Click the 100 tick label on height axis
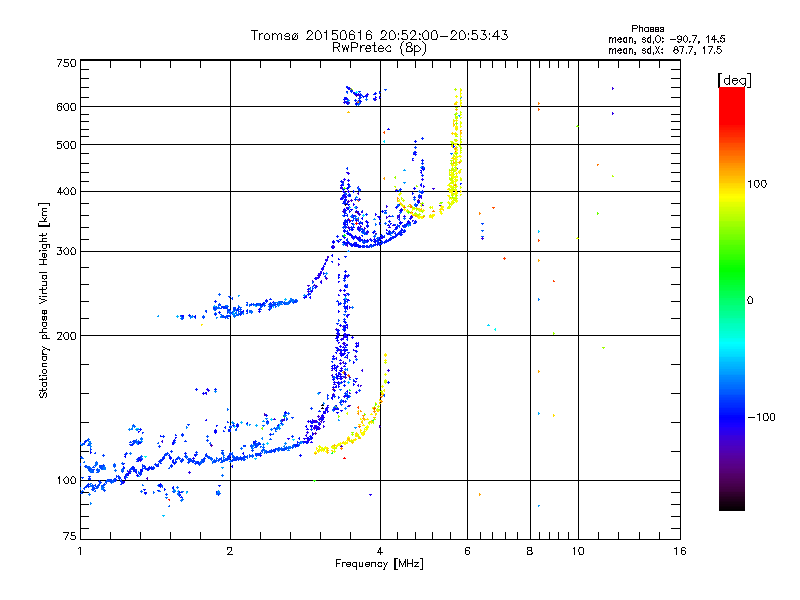Image resolution: width=800 pixels, height=600 pixels. pos(66,480)
